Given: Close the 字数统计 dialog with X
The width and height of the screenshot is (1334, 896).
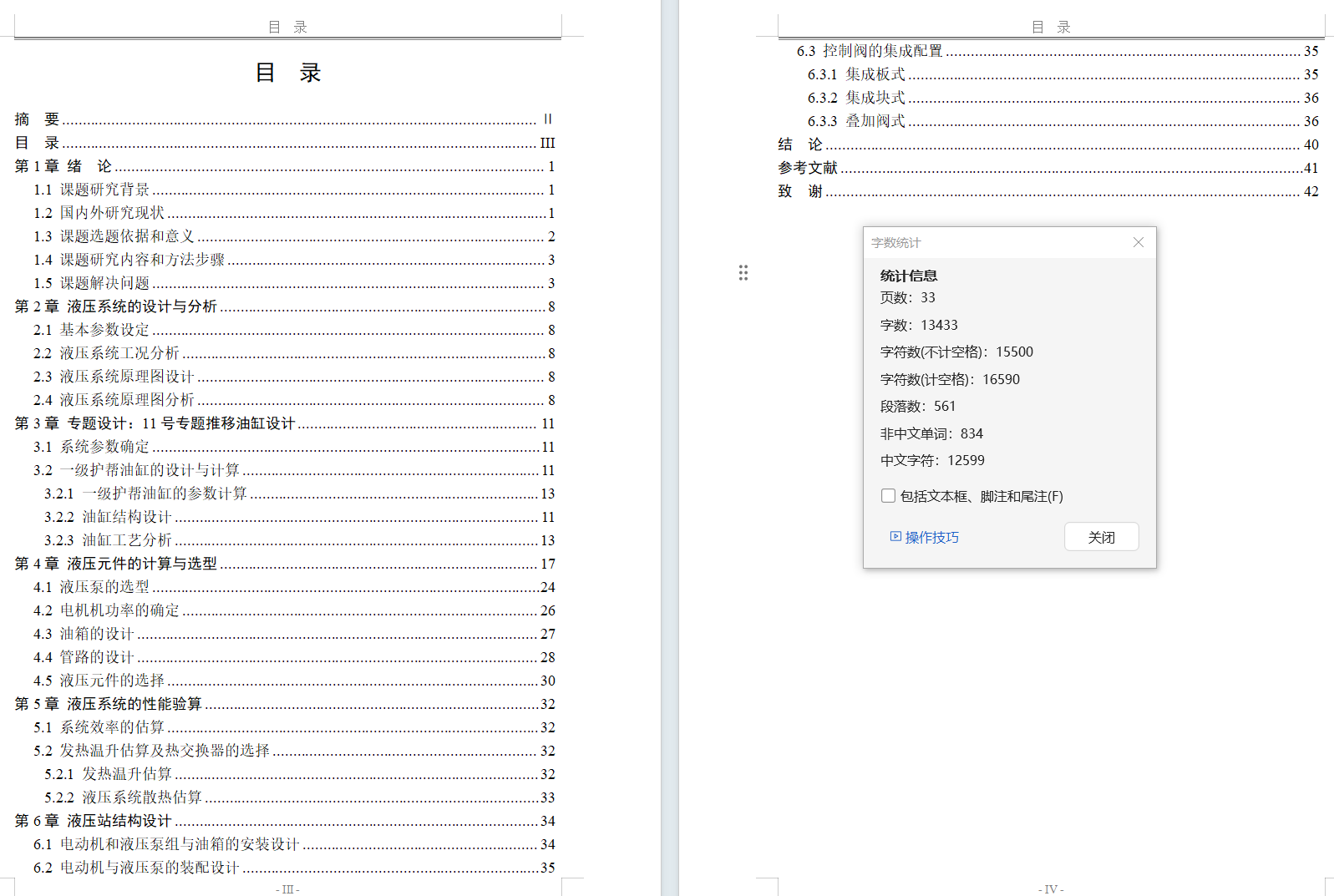Looking at the screenshot, I should (x=1138, y=242).
